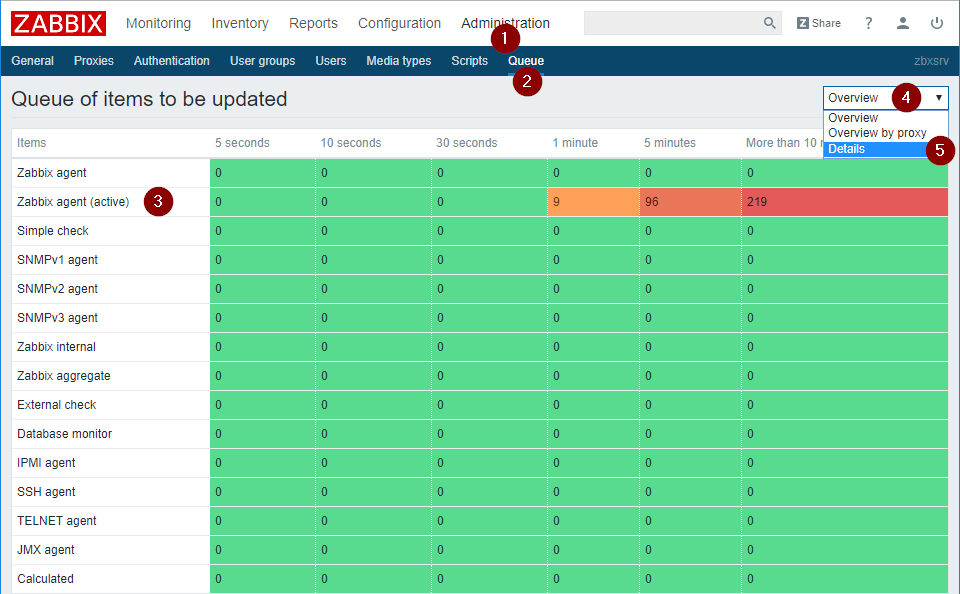Viewport: 960px width, 594px height.
Task: Select the Queue submenu
Action: click(x=526, y=61)
